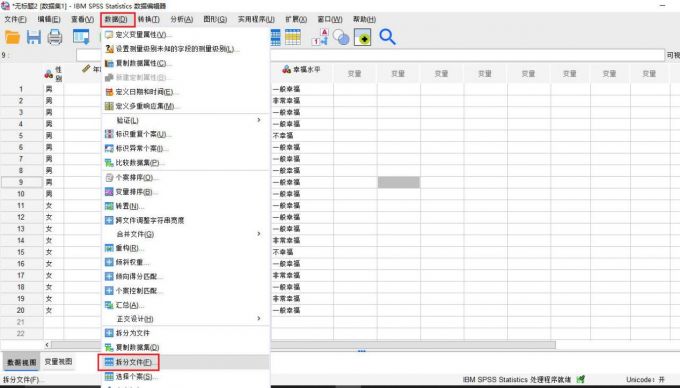Choose 个案控制匹配 menu item
This screenshot has width=680, height=388.
pyautogui.click(x=186, y=291)
